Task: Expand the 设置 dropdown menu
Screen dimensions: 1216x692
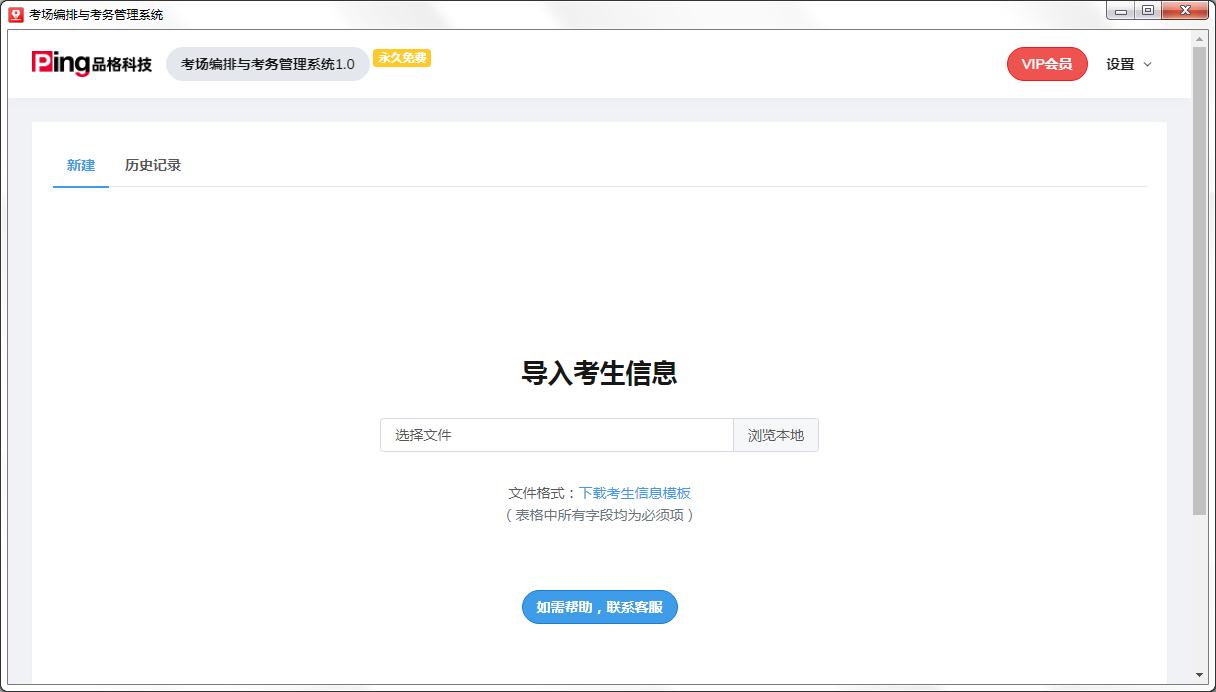Action: (x=1129, y=64)
